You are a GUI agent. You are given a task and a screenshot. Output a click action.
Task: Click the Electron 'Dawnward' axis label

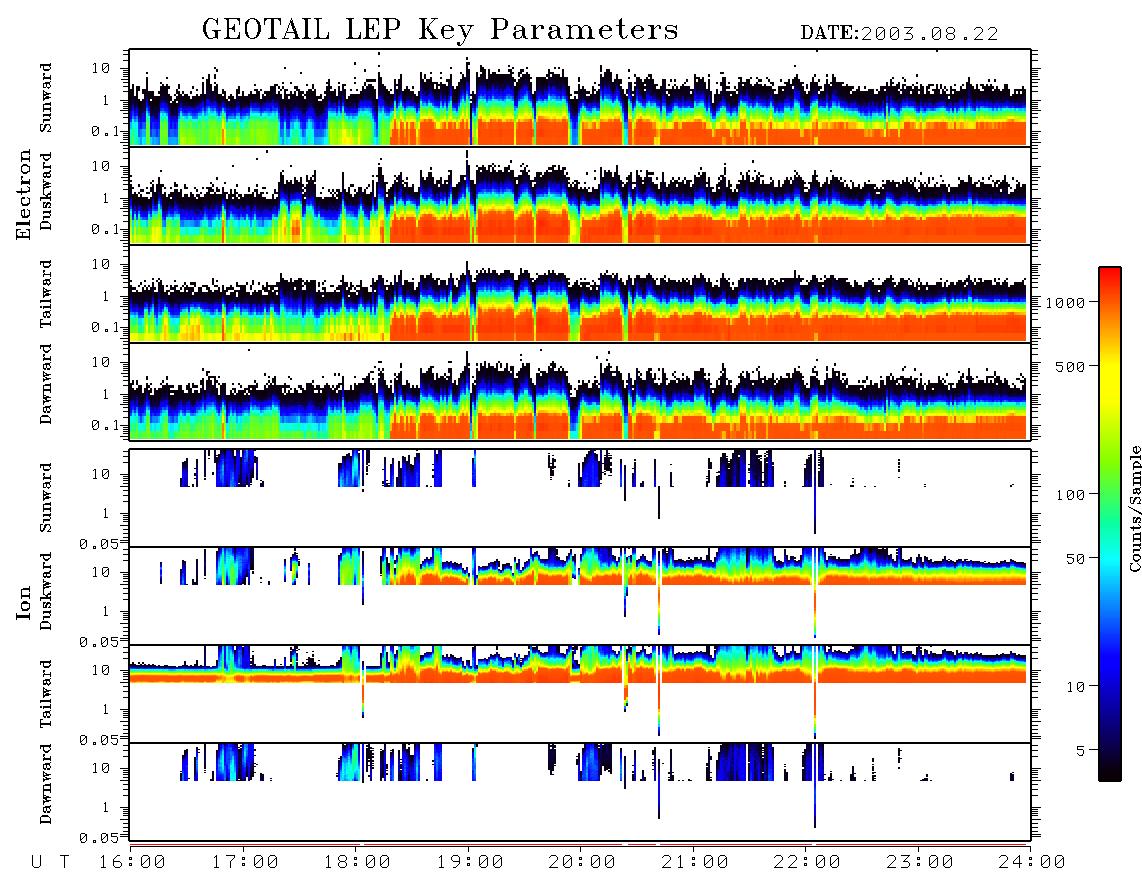coord(46,385)
